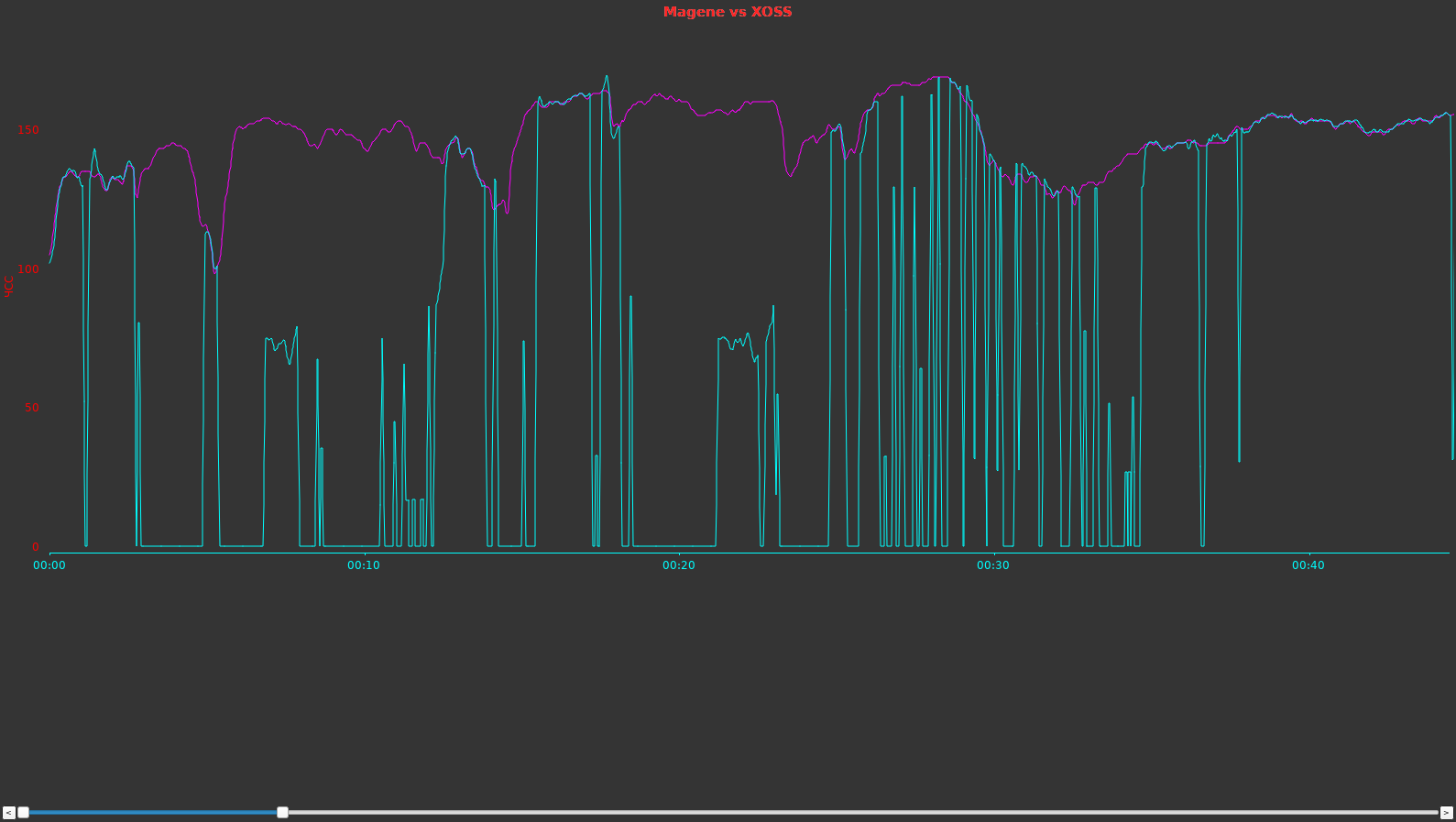1456x822 pixels.
Task: Click the 0 value on the vertical axis
Action: point(36,547)
